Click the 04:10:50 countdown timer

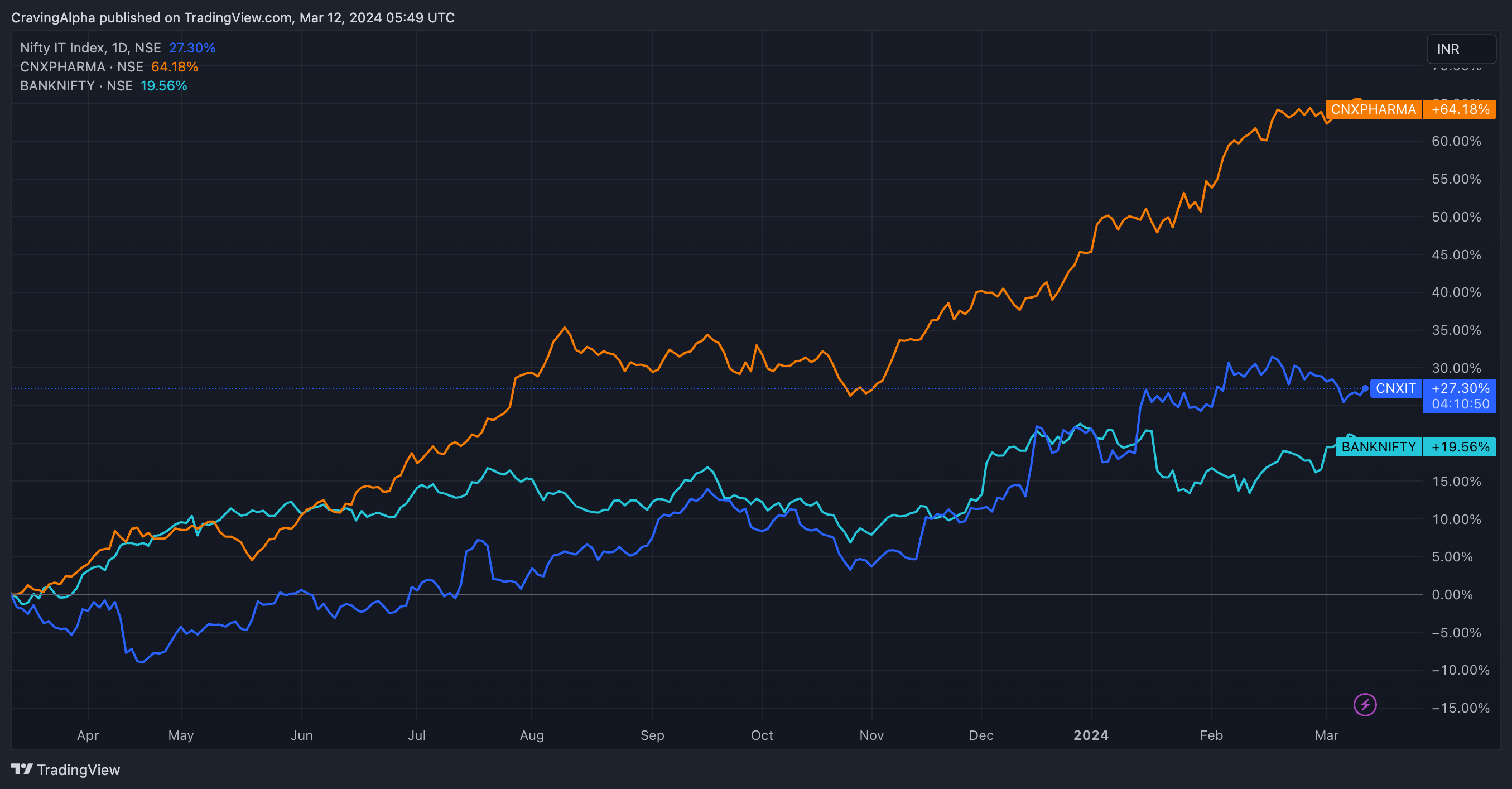click(1460, 404)
